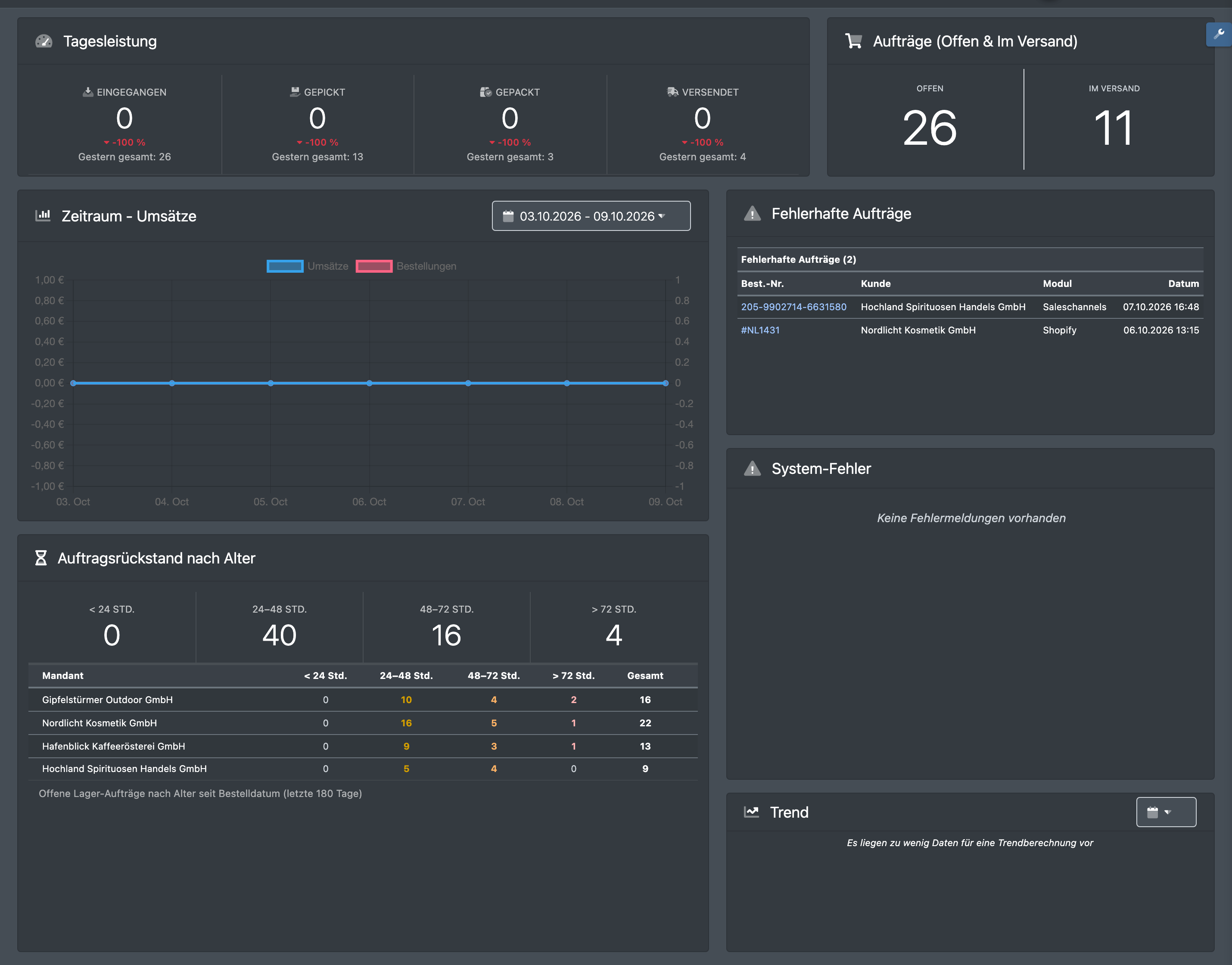
Task: Click 'Gestern gesamt: 26' under Eingegangen
Action: click(x=124, y=156)
